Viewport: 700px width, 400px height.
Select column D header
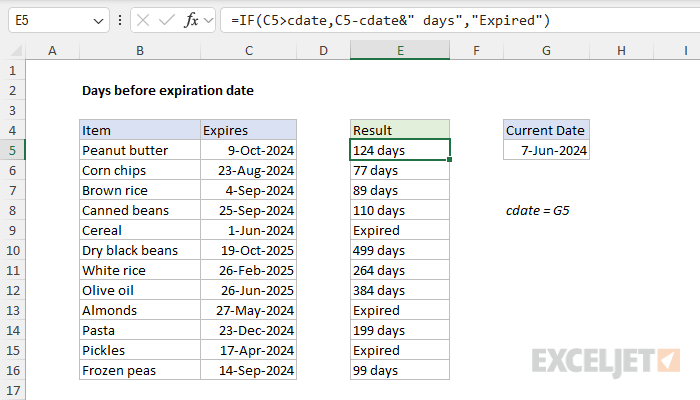pos(323,50)
